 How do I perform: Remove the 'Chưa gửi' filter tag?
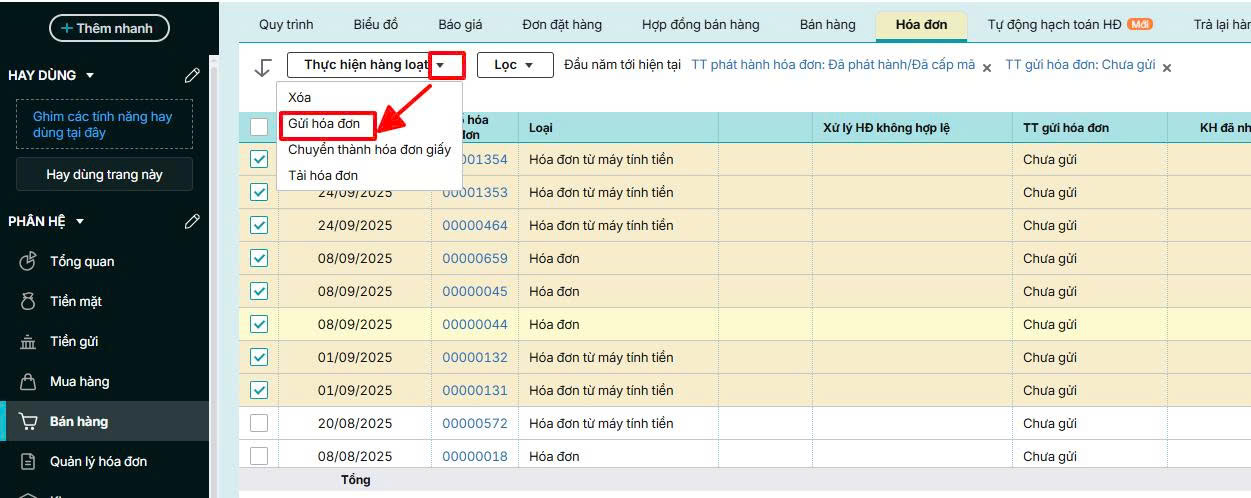click(x=1166, y=67)
